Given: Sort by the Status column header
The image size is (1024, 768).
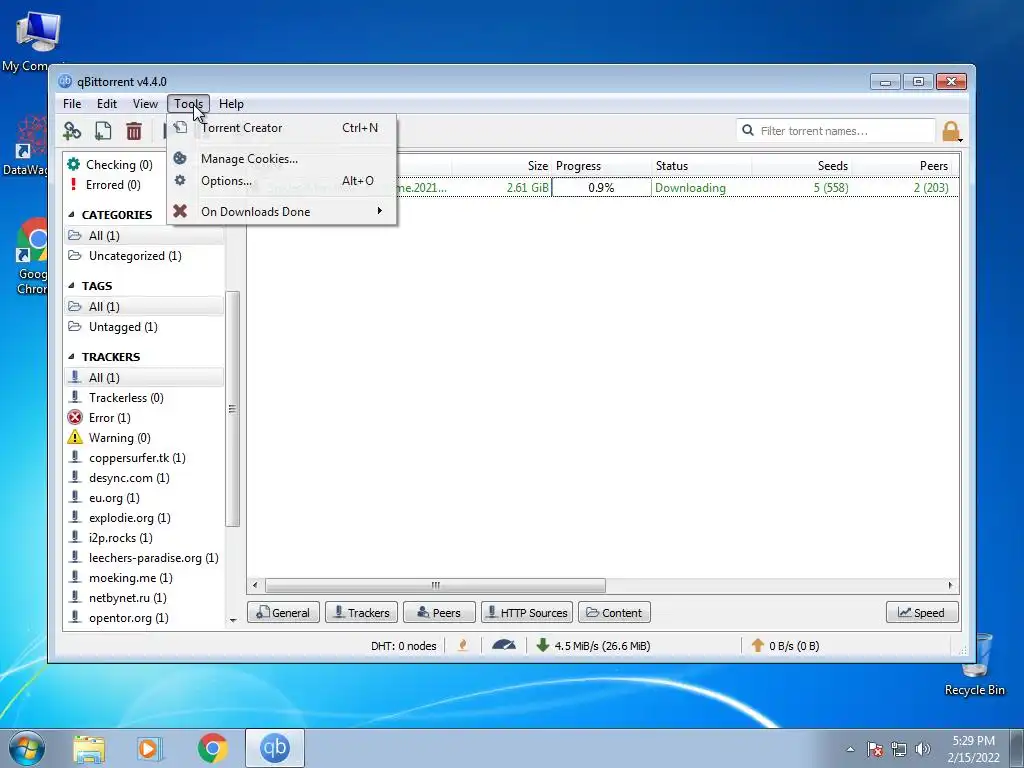Looking at the screenshot, I should point(702,166).
